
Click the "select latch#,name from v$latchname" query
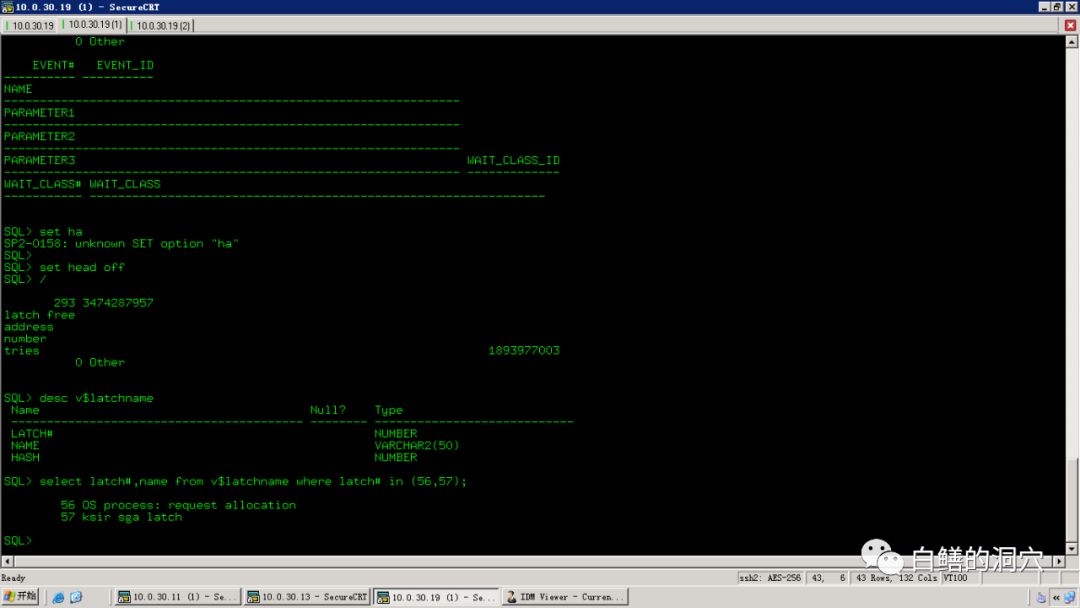point(253,481)
